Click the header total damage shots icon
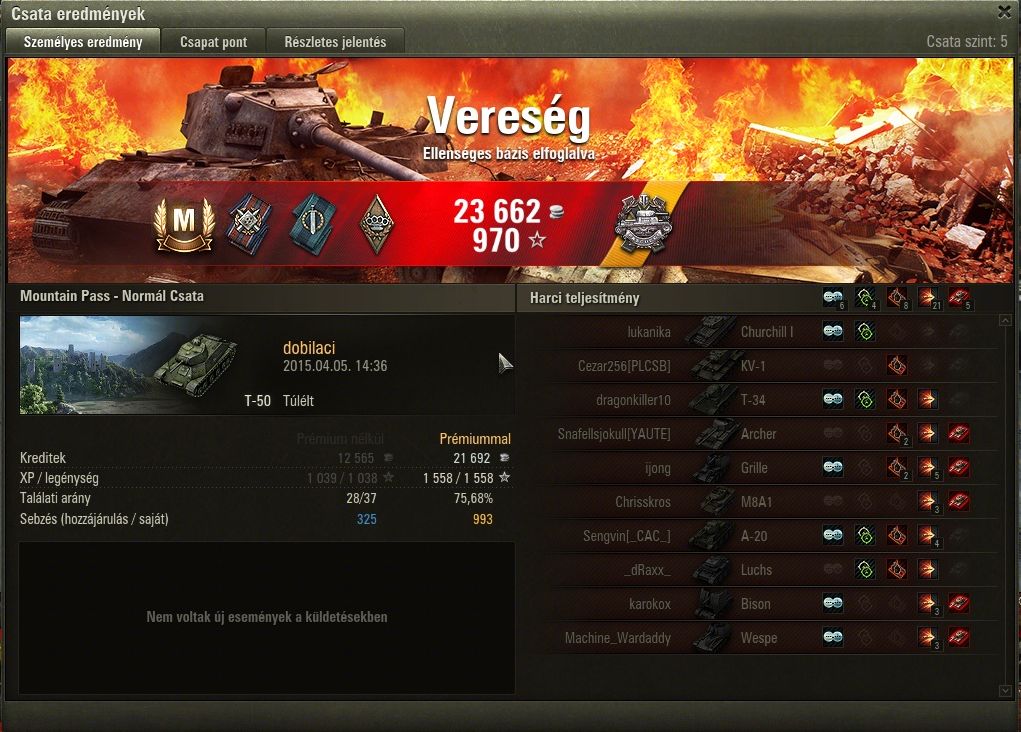 [928, 298]
